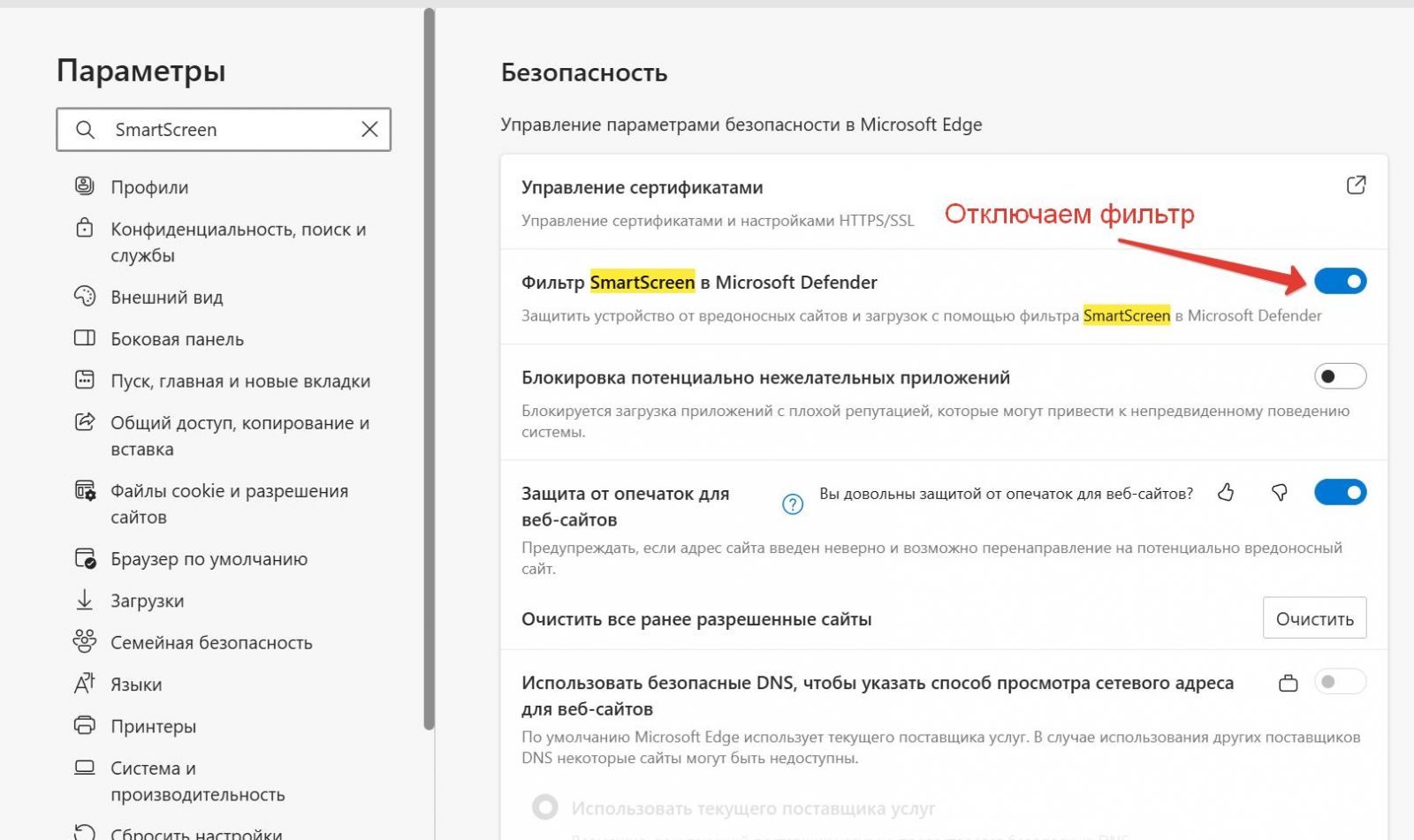Click the Очистить button
This screenshot has width=1414, height=840.
tap(1314, 618)
